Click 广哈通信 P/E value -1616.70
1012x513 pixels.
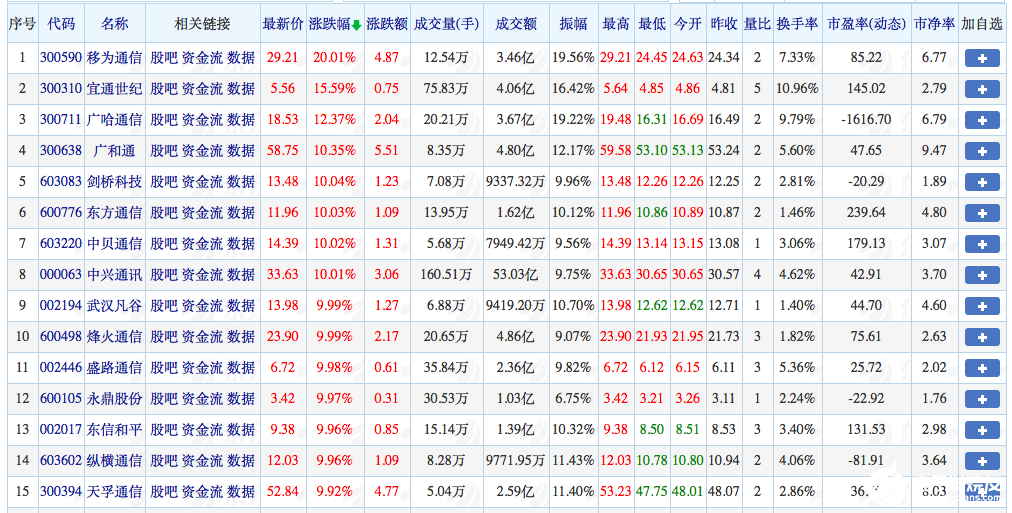(x=866, y=120)
